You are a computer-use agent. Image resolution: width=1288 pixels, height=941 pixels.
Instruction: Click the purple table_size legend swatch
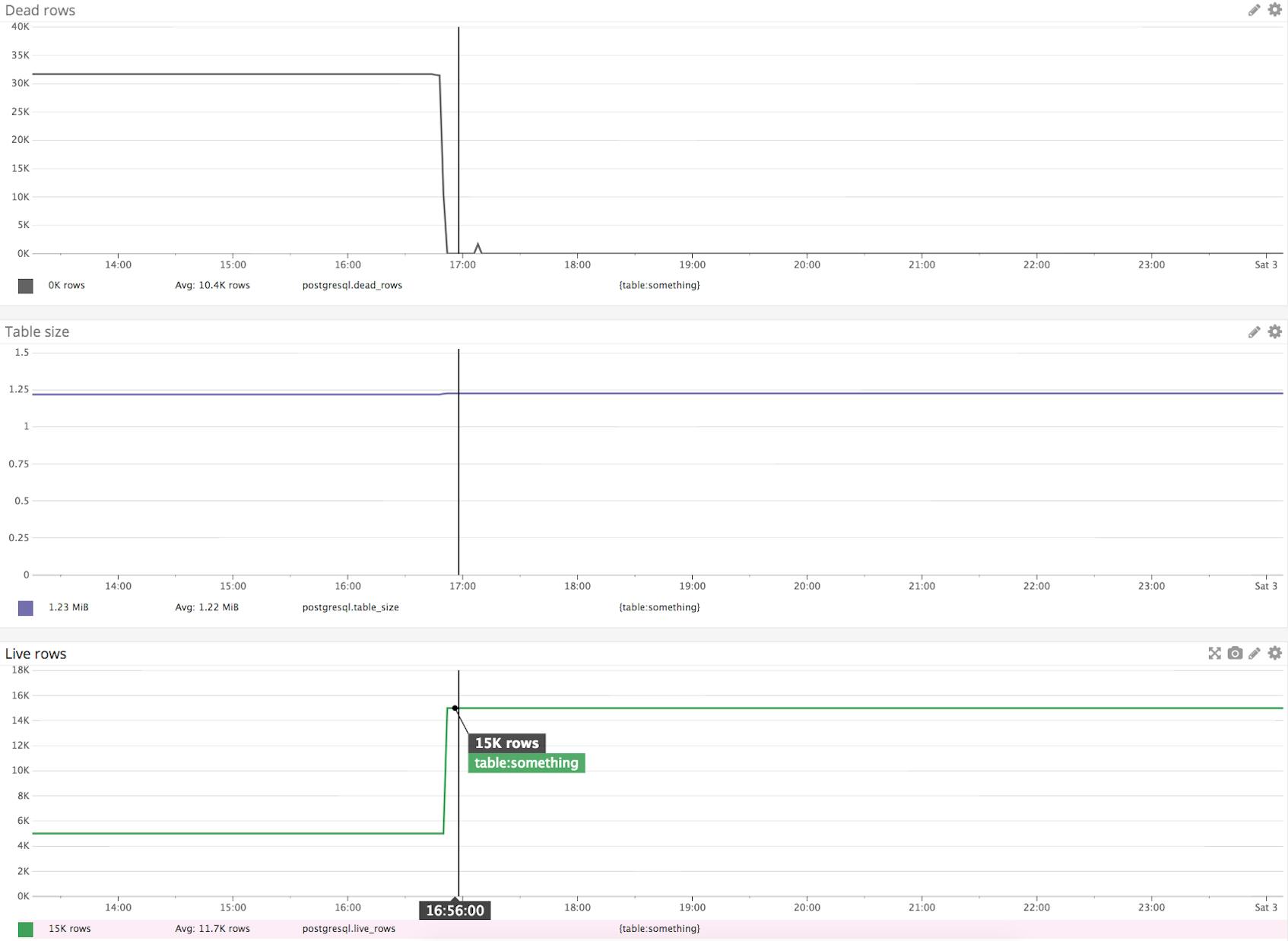tap(26, 608)
